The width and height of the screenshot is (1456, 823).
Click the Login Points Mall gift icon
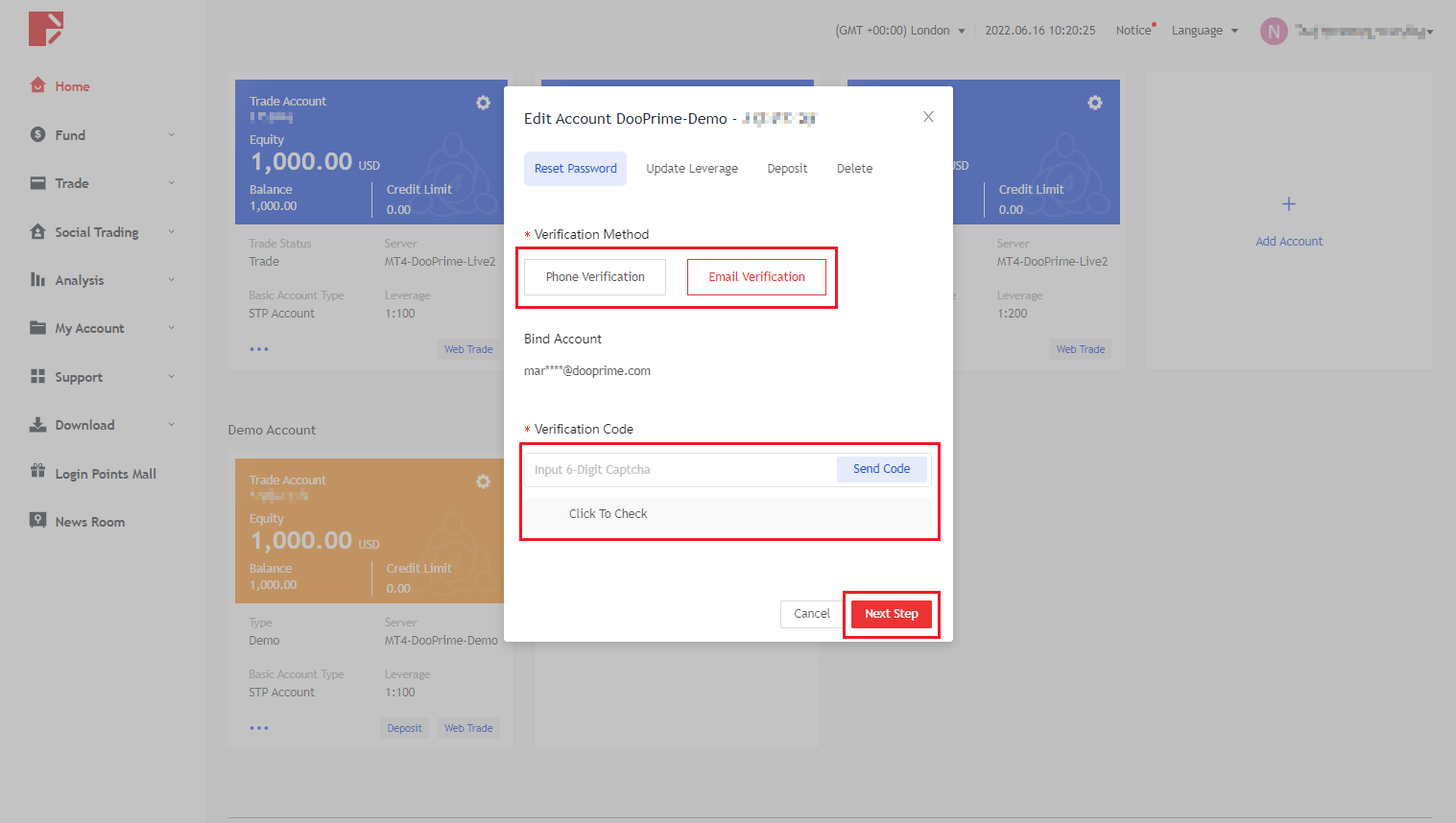click(x=37, y=471)
